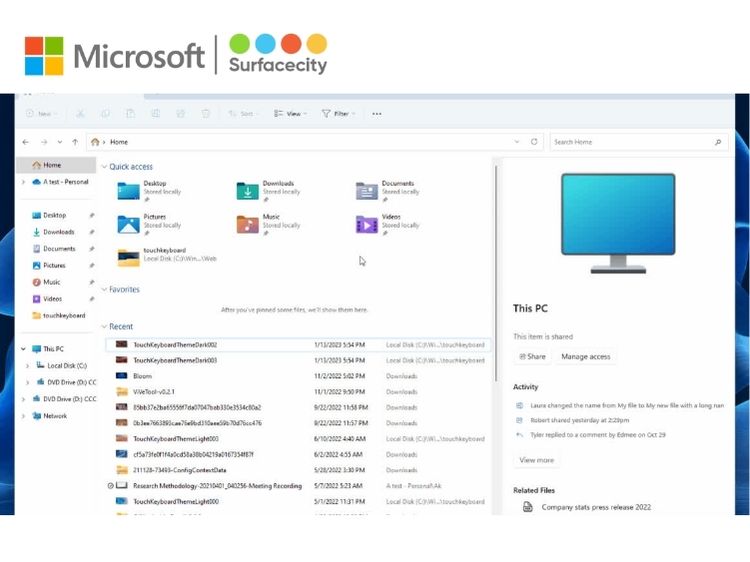Click View more under Activity
The width and height of the screenshot is (750, 562).
click(536, 460)
